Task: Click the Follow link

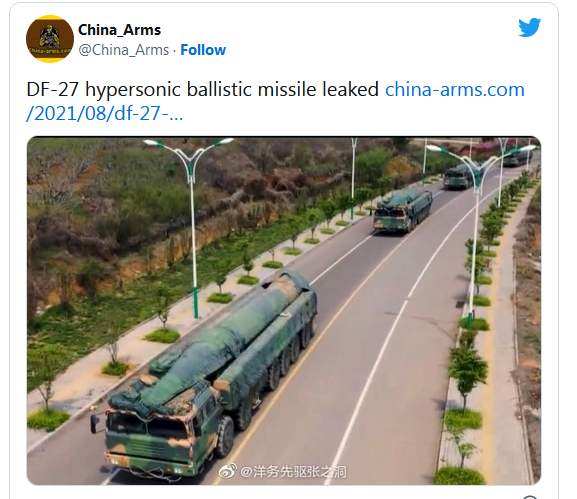Action: (203, 50)
